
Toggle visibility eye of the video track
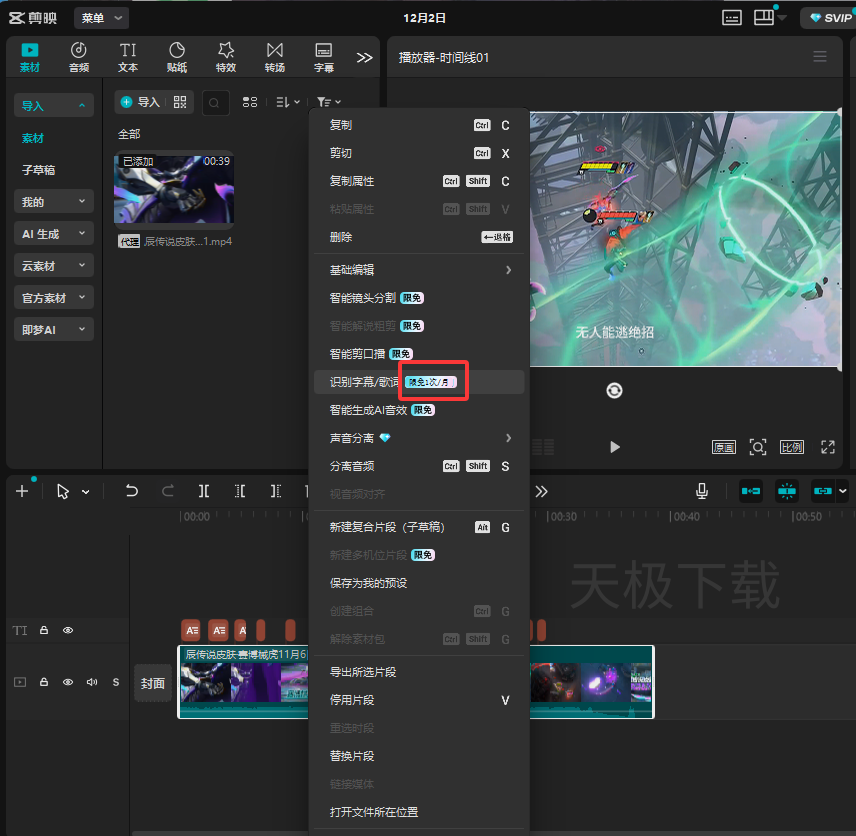click(x=68, y=682)
